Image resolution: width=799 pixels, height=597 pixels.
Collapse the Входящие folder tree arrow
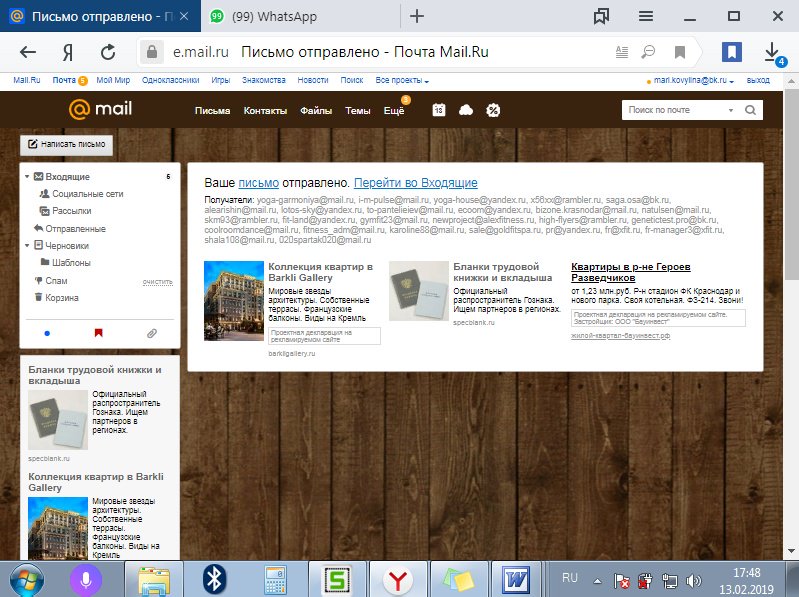(27, 177)
